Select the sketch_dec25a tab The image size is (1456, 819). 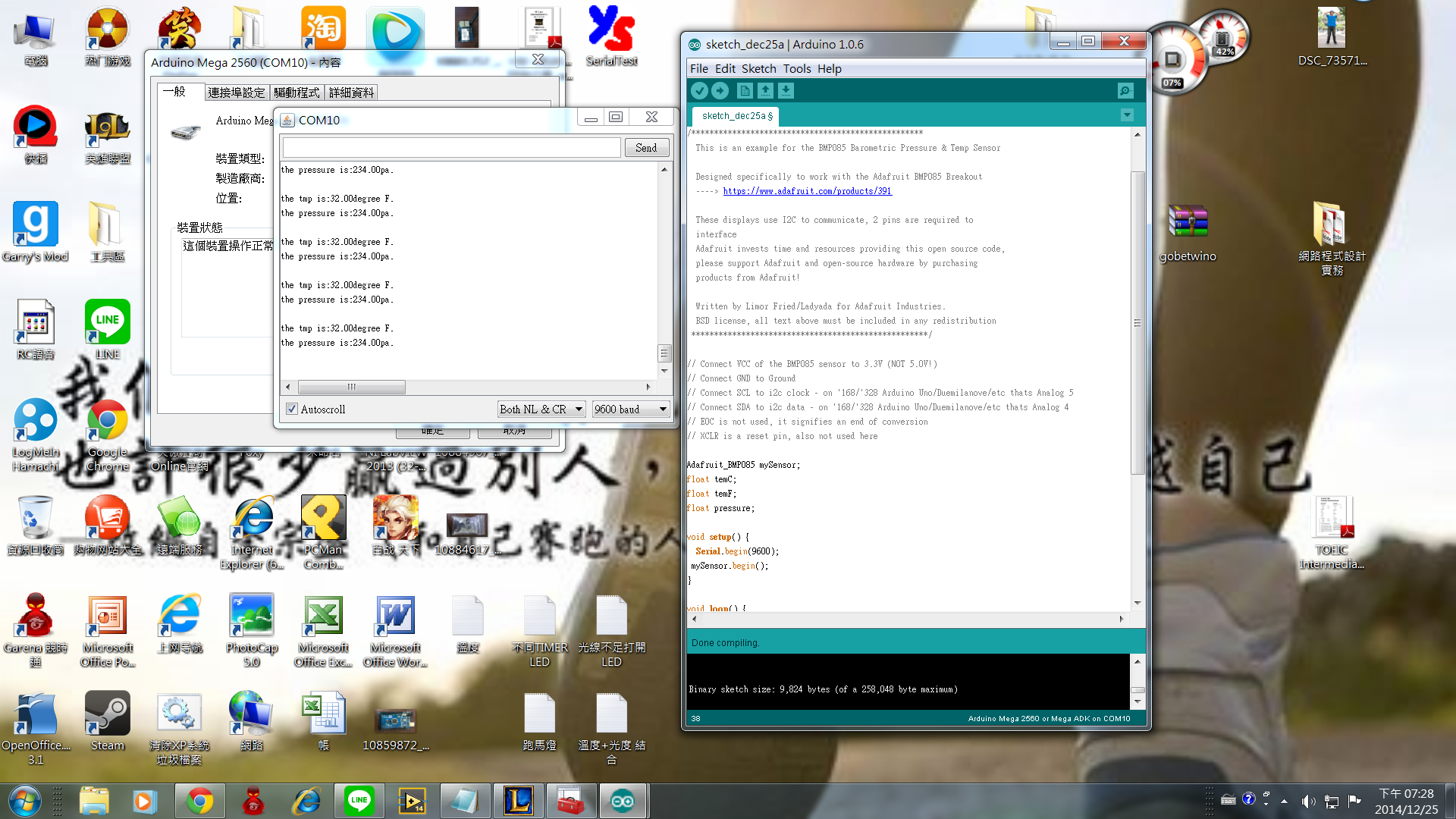point(736,116)
